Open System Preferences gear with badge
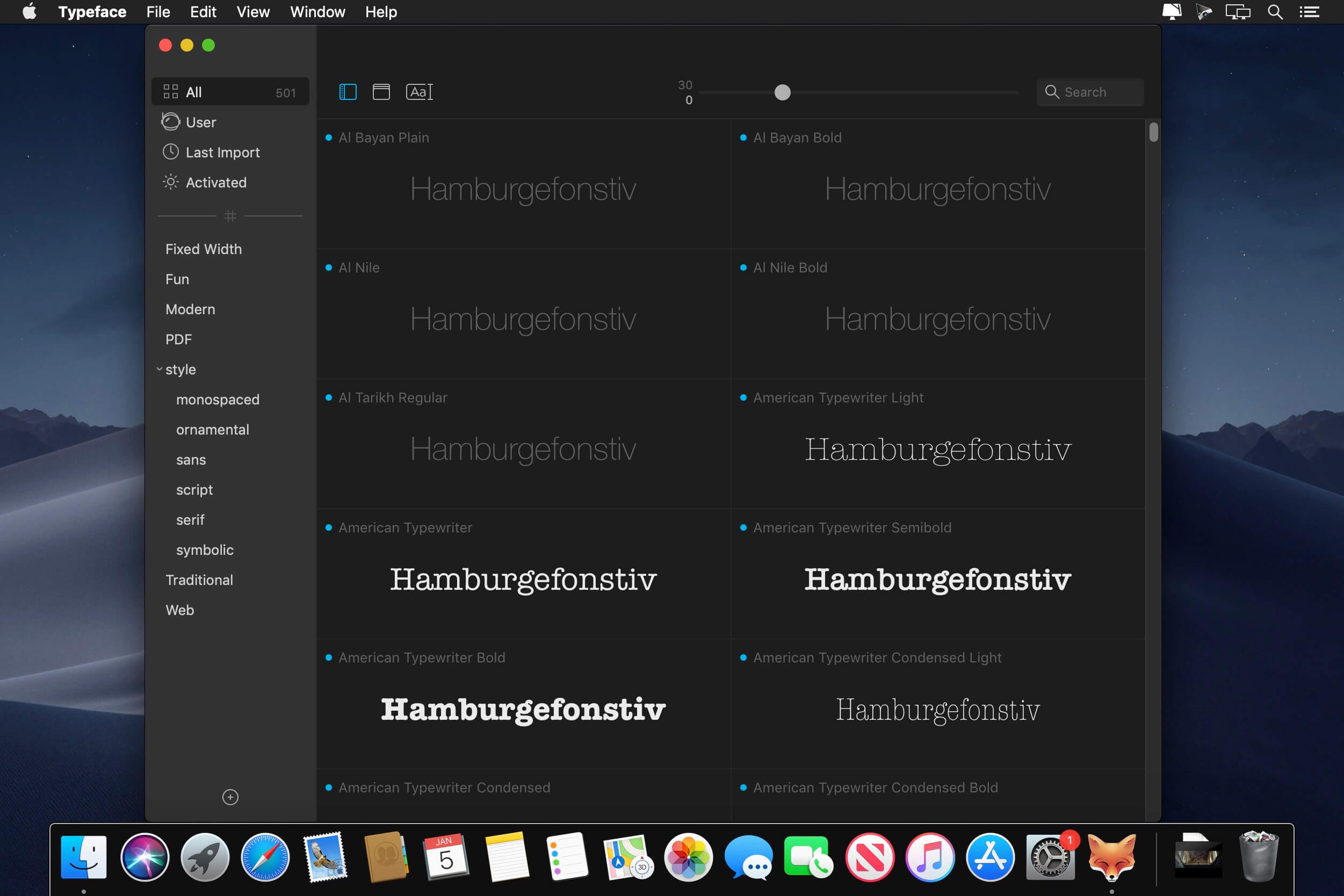Image resolution: width=1344 pixels, height=896 pixels. pos(1051,857)
